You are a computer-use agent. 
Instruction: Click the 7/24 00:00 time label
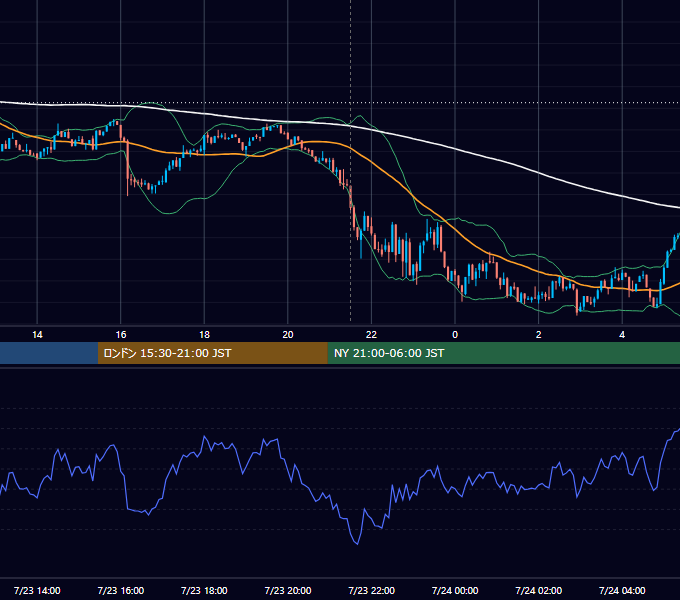pyautogui.click(x=455, y=590)
